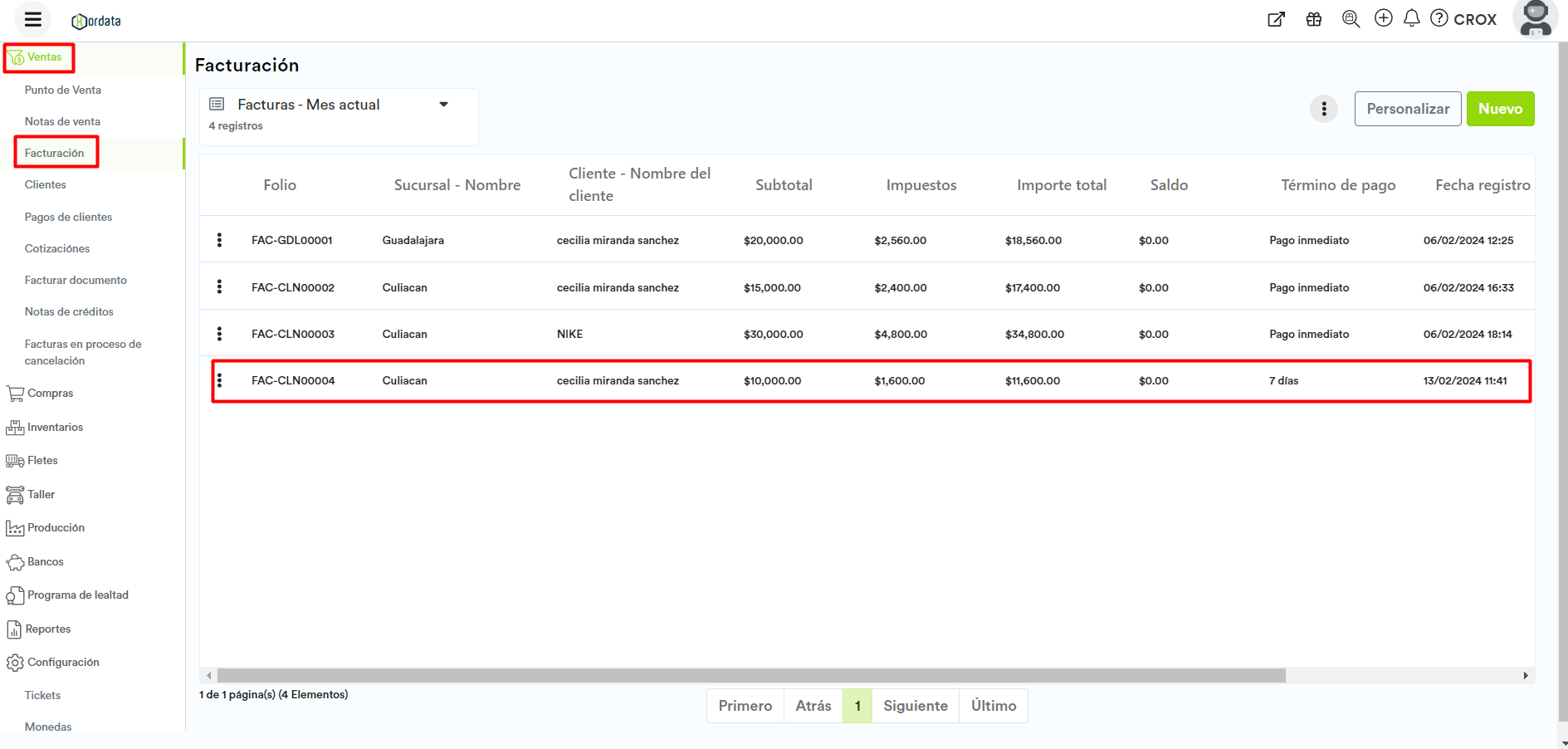The height and width of the screenshot is (749, 1568).
Task: Click the magnifier search icon in header
Action: click(x=1351, y=19)
